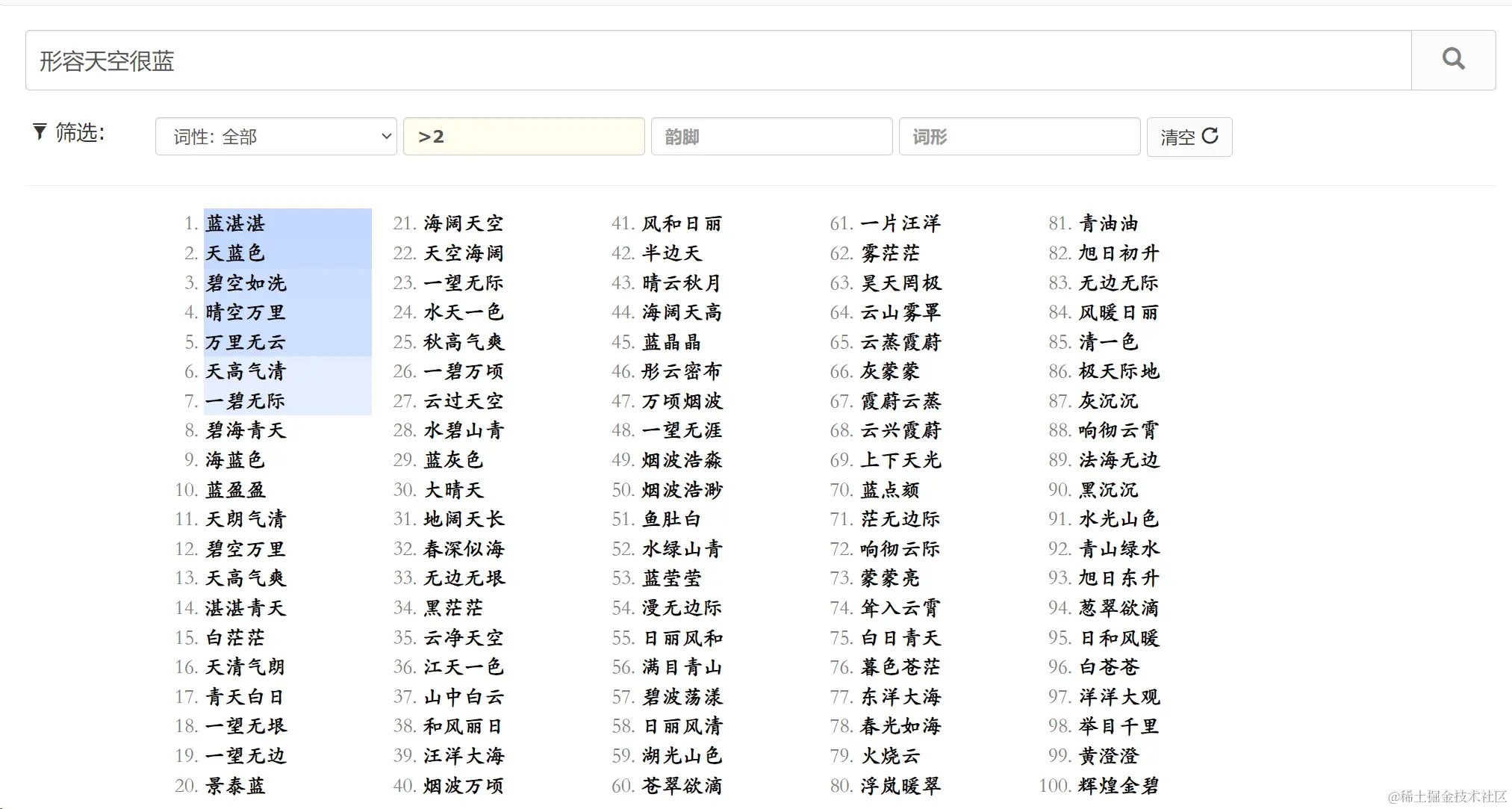Click the word count filter showing >2

pos(523,137)
